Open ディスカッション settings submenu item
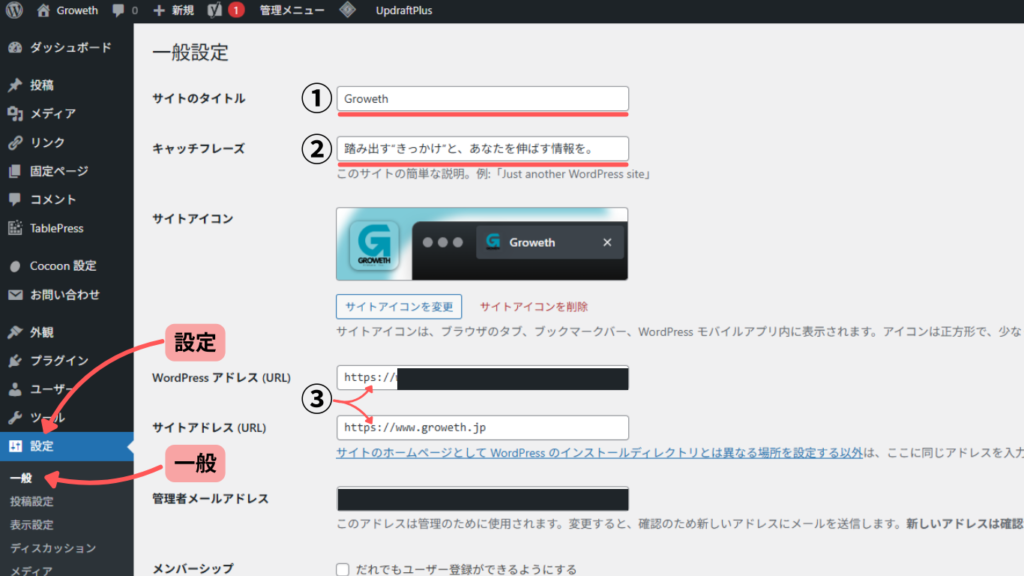Image resolution: width=1024 pixels, height=576 pixels. 53,548
